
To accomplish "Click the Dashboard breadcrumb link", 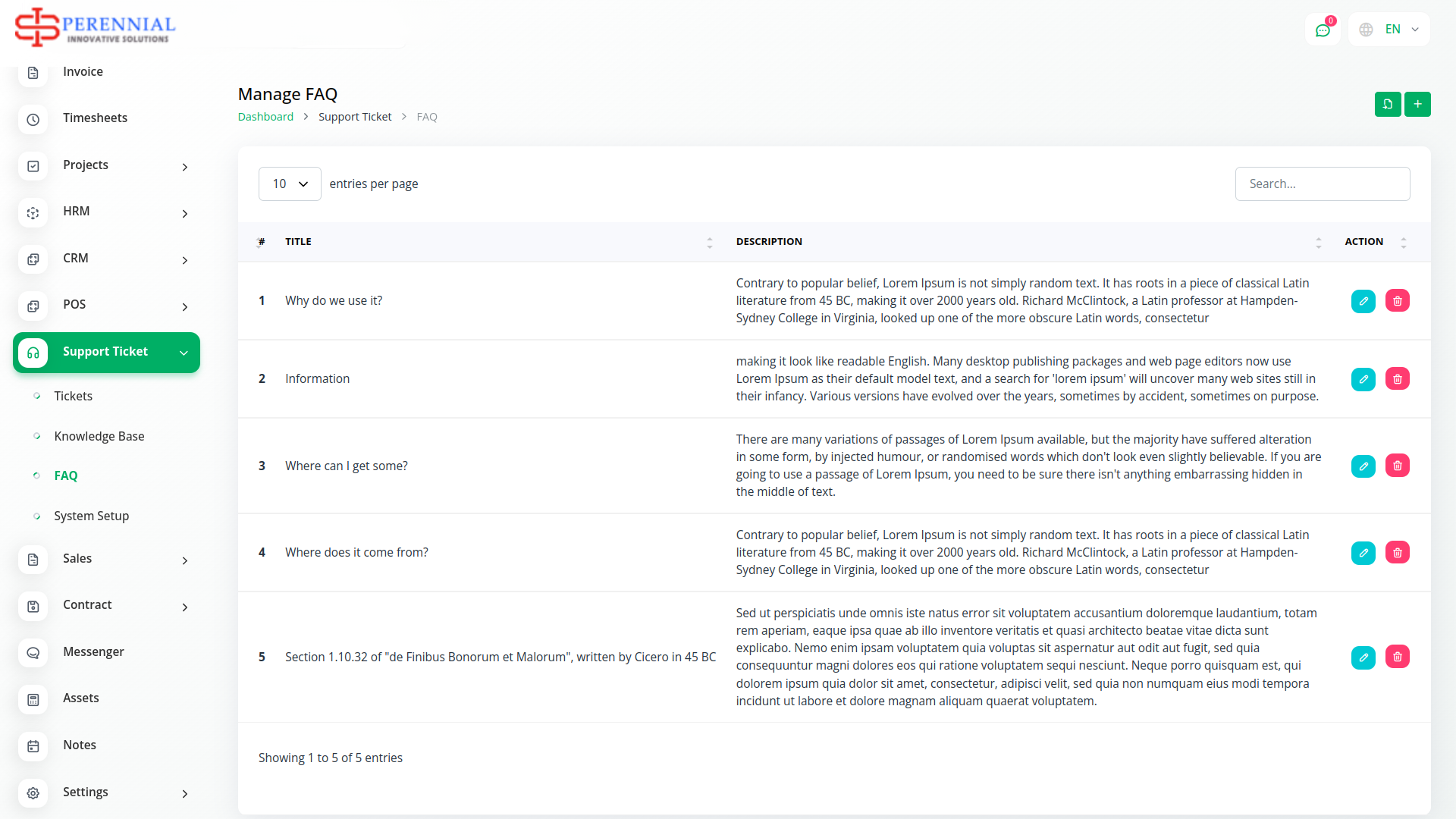I will point(265,117).
